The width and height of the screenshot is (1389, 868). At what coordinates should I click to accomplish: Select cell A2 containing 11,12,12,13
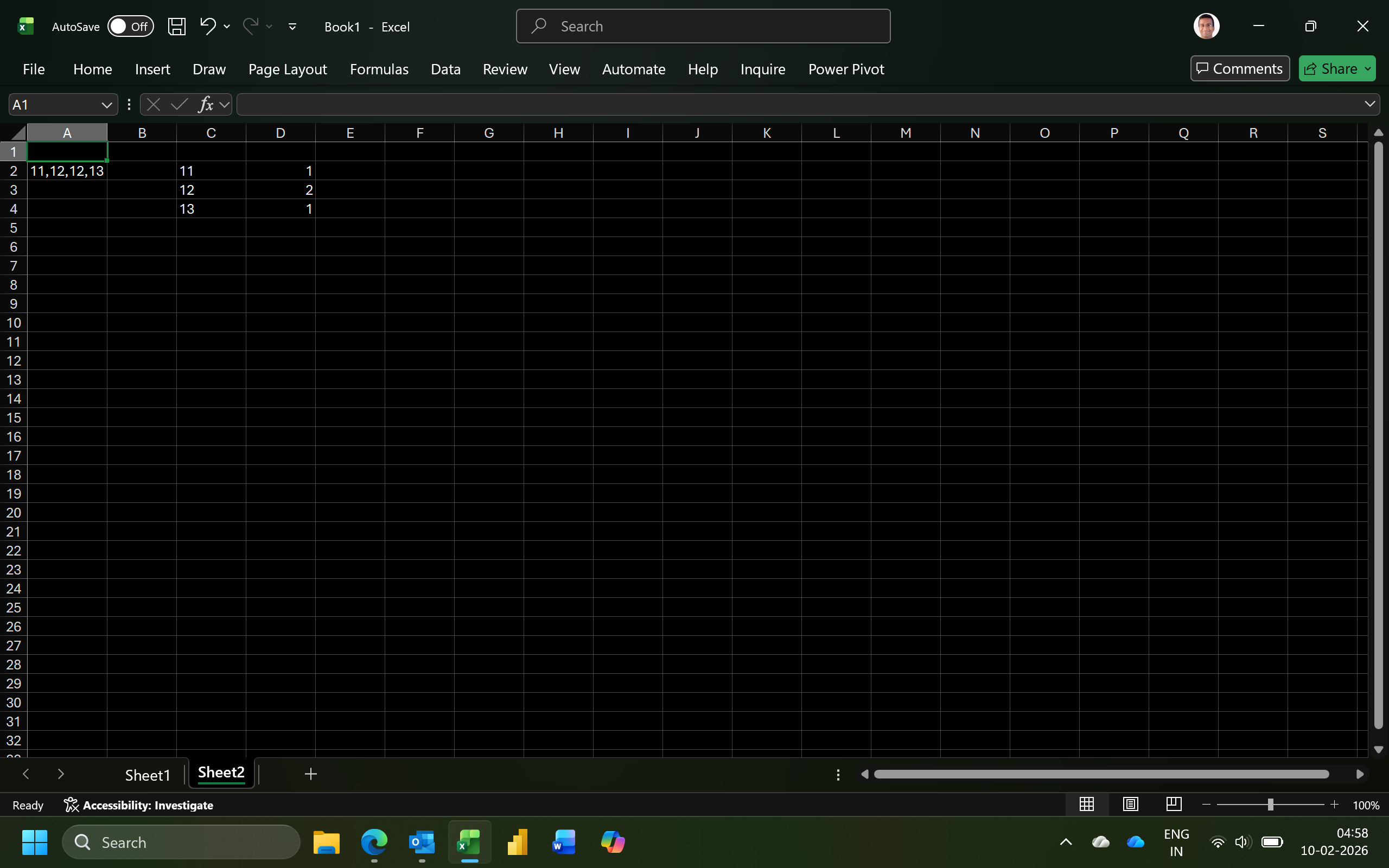67,171
